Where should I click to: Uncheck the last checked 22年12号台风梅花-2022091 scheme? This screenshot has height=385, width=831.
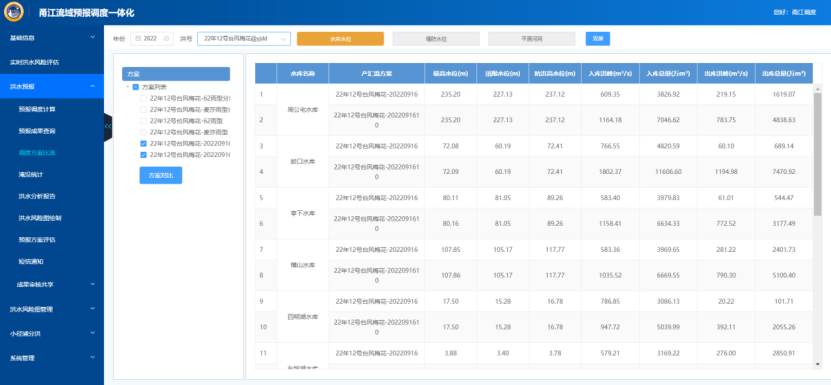(x=143, y=155)
